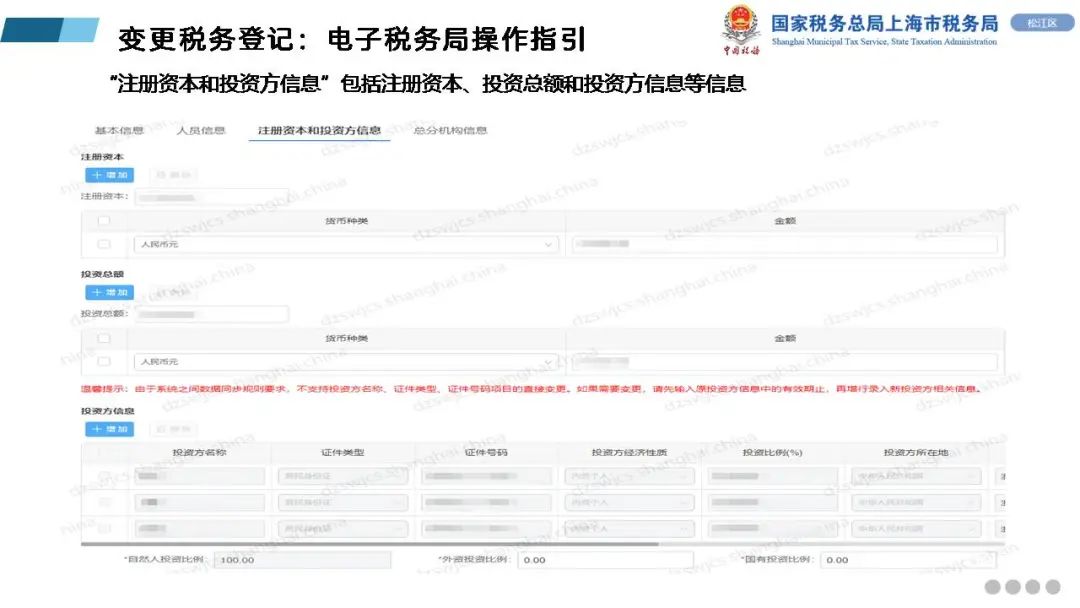Click 国有投资比例 field showing 0.00
The height and width of the screenshot is (608, 1080).
click(908, 560)
